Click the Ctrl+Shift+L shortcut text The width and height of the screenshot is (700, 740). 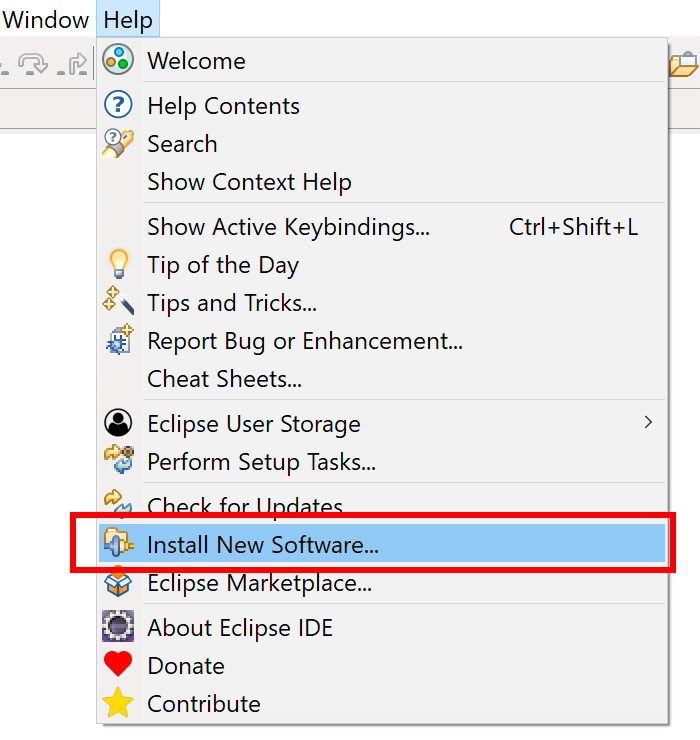click(573, 227)
